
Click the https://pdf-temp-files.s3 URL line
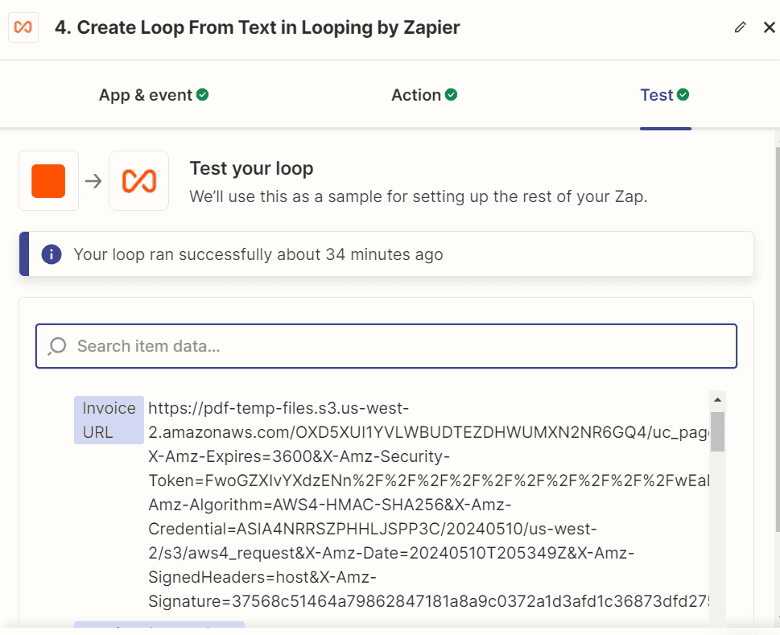(279, 408)
